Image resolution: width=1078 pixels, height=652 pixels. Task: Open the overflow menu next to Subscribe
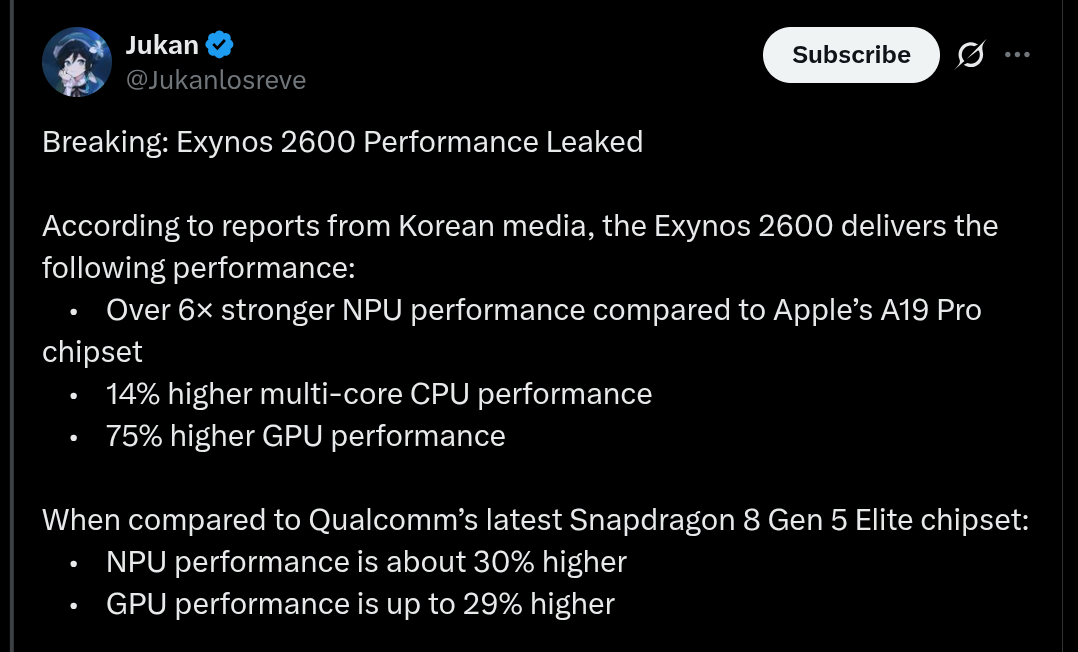1018,55
